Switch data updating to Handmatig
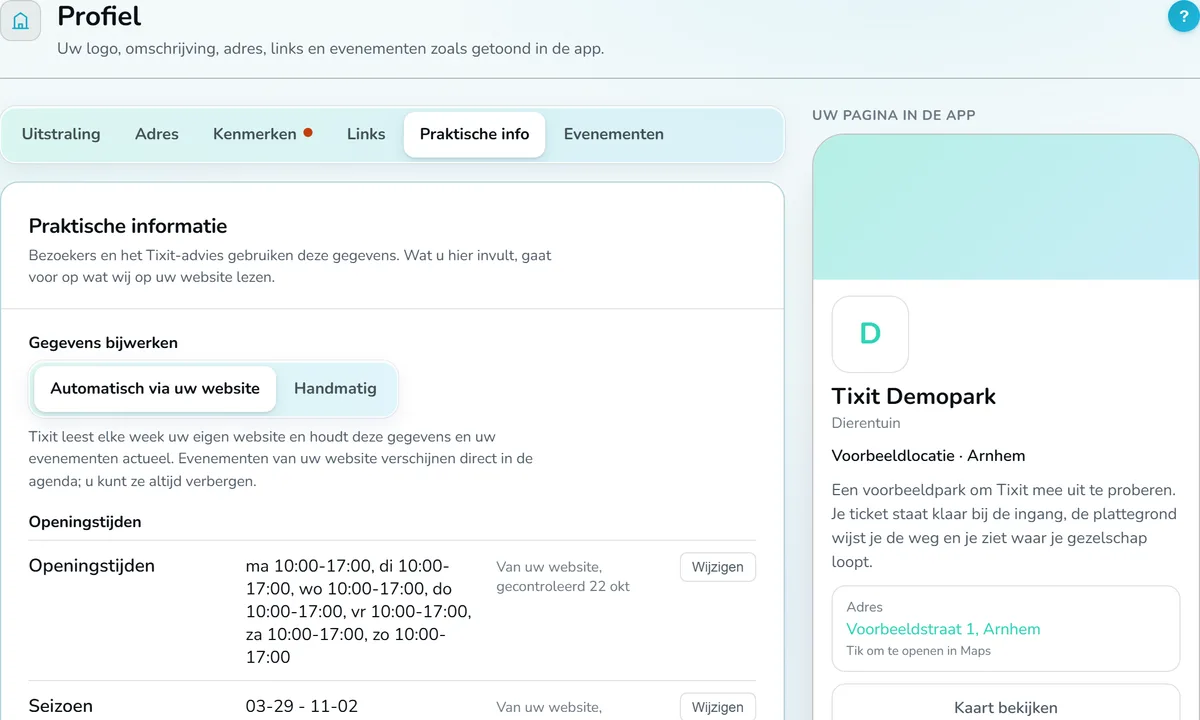The width and height of the screenshot is (1200, 720). click(x=335, y=388)
